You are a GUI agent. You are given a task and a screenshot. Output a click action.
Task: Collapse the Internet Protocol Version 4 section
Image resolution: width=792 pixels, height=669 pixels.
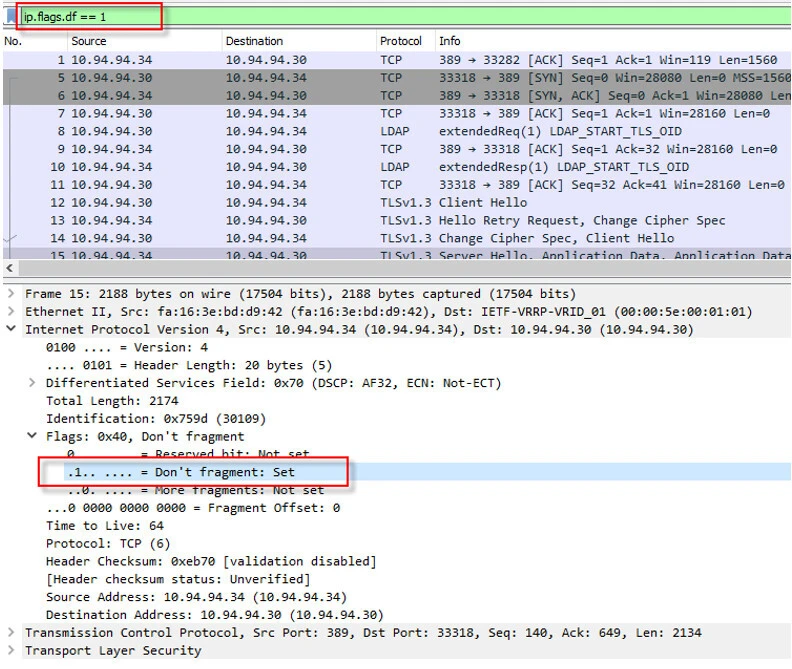pyautogui.click(x=11, y=330)
